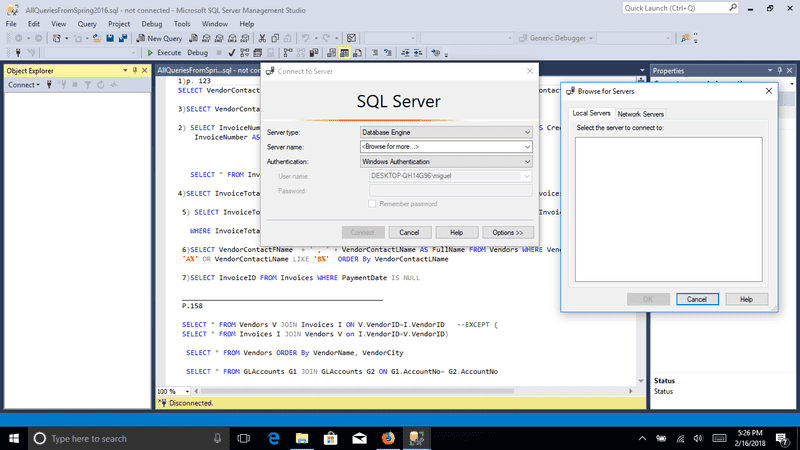Click the Execute query button

point(164,52)
